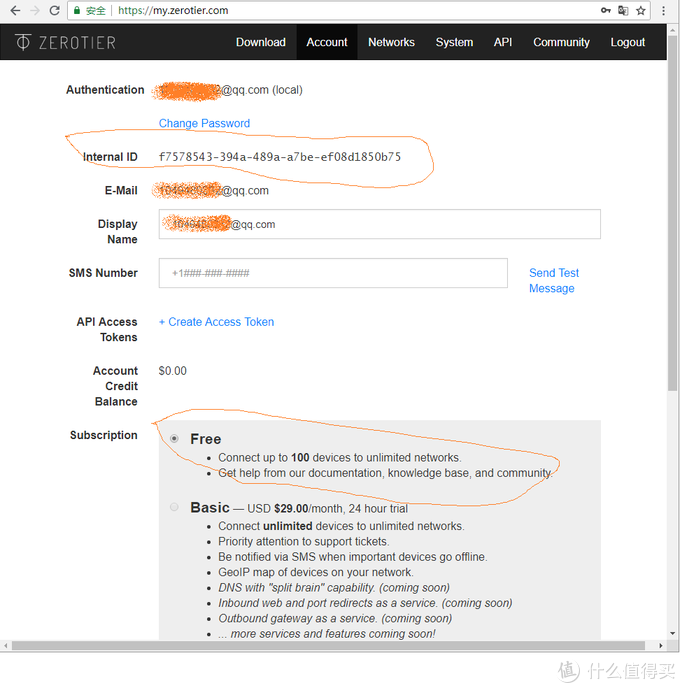This screenshot has height=688, width=680.
Task: Open the Download page in navbar
Action: coord(261,43)
